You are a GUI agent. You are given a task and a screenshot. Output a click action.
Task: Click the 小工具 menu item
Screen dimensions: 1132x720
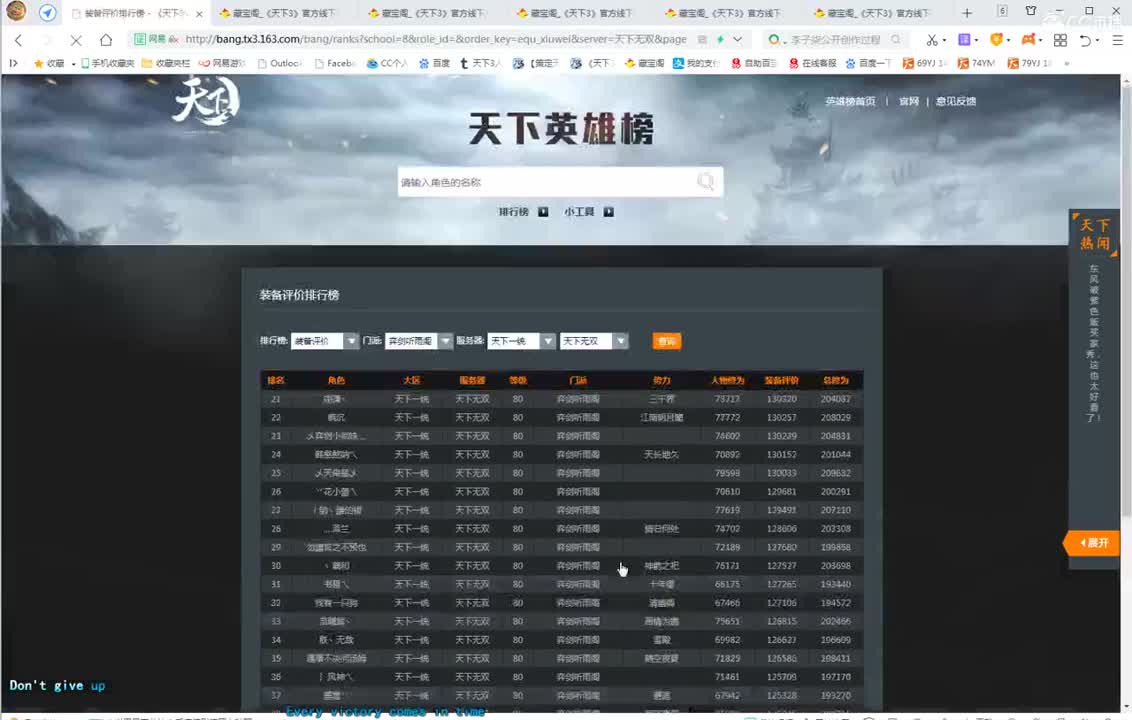(x=579, y=212)
